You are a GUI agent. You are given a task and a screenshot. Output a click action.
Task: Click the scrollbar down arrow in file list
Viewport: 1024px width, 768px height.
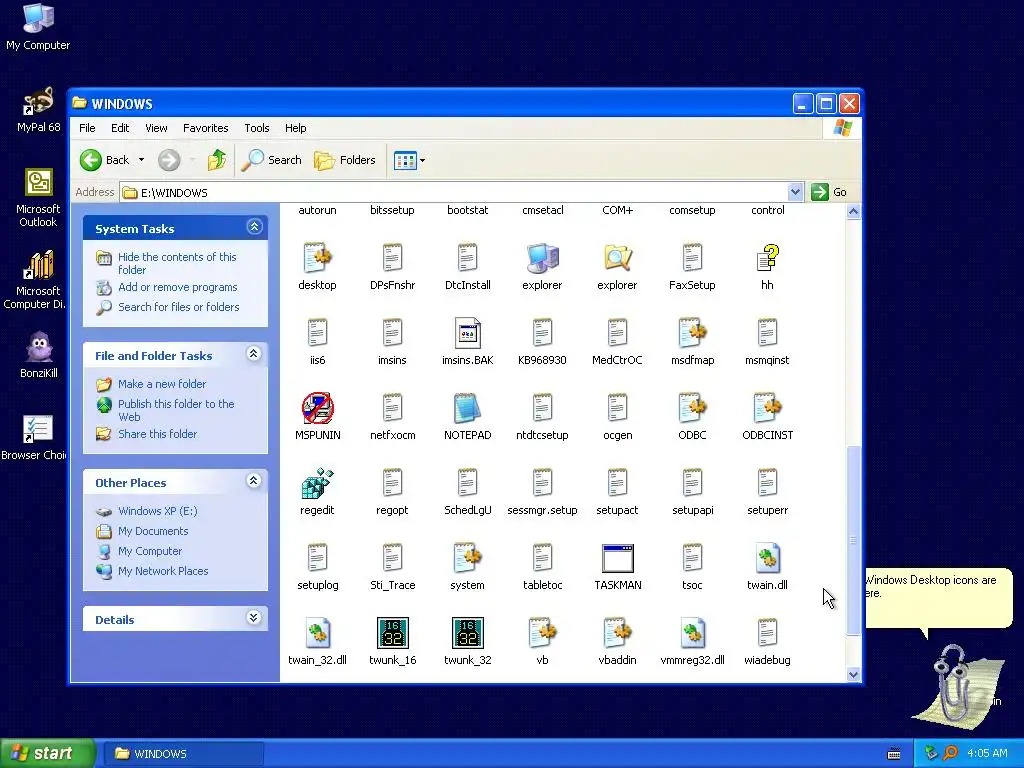[x=854, y=675]
